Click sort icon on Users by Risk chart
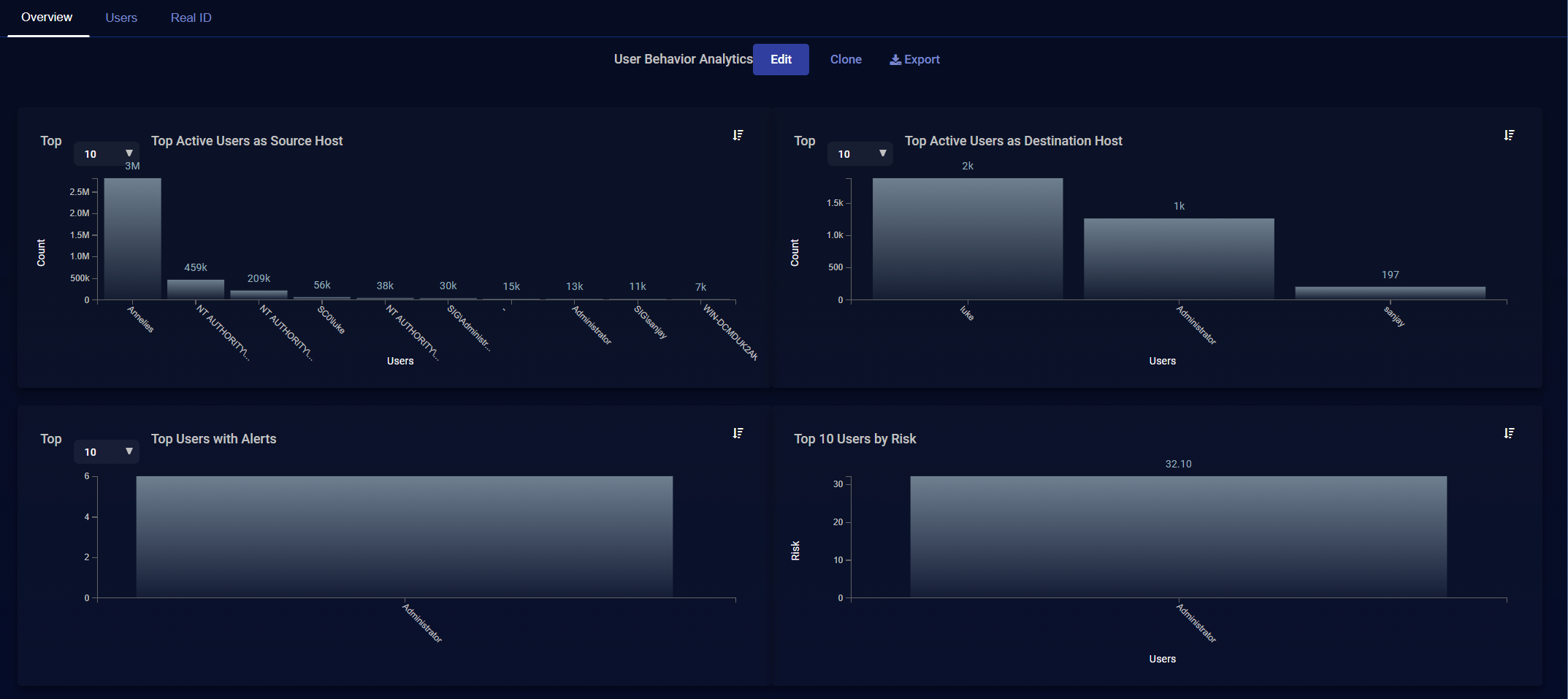 1509,433
